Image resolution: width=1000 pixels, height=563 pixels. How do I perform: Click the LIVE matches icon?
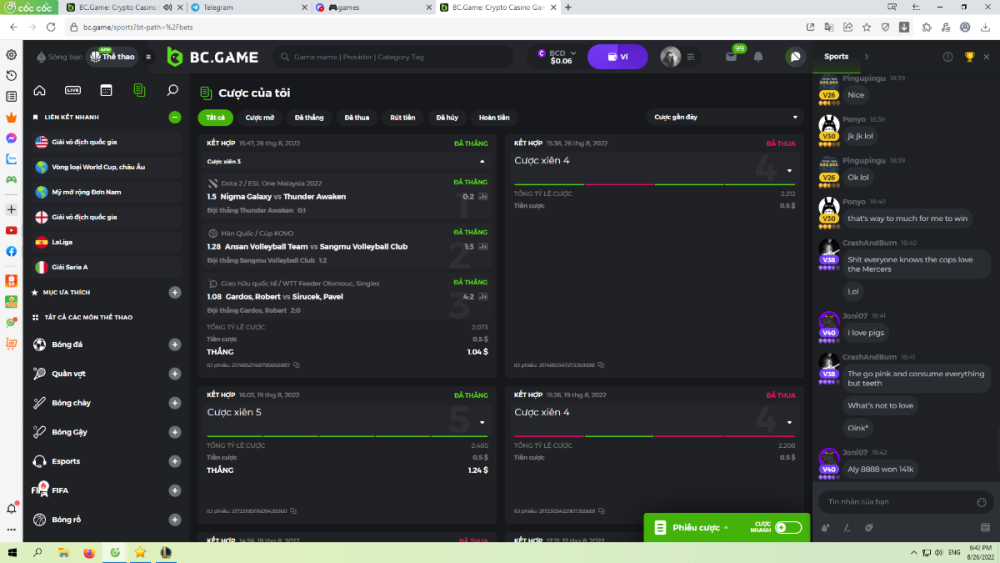tap(73, 91)
